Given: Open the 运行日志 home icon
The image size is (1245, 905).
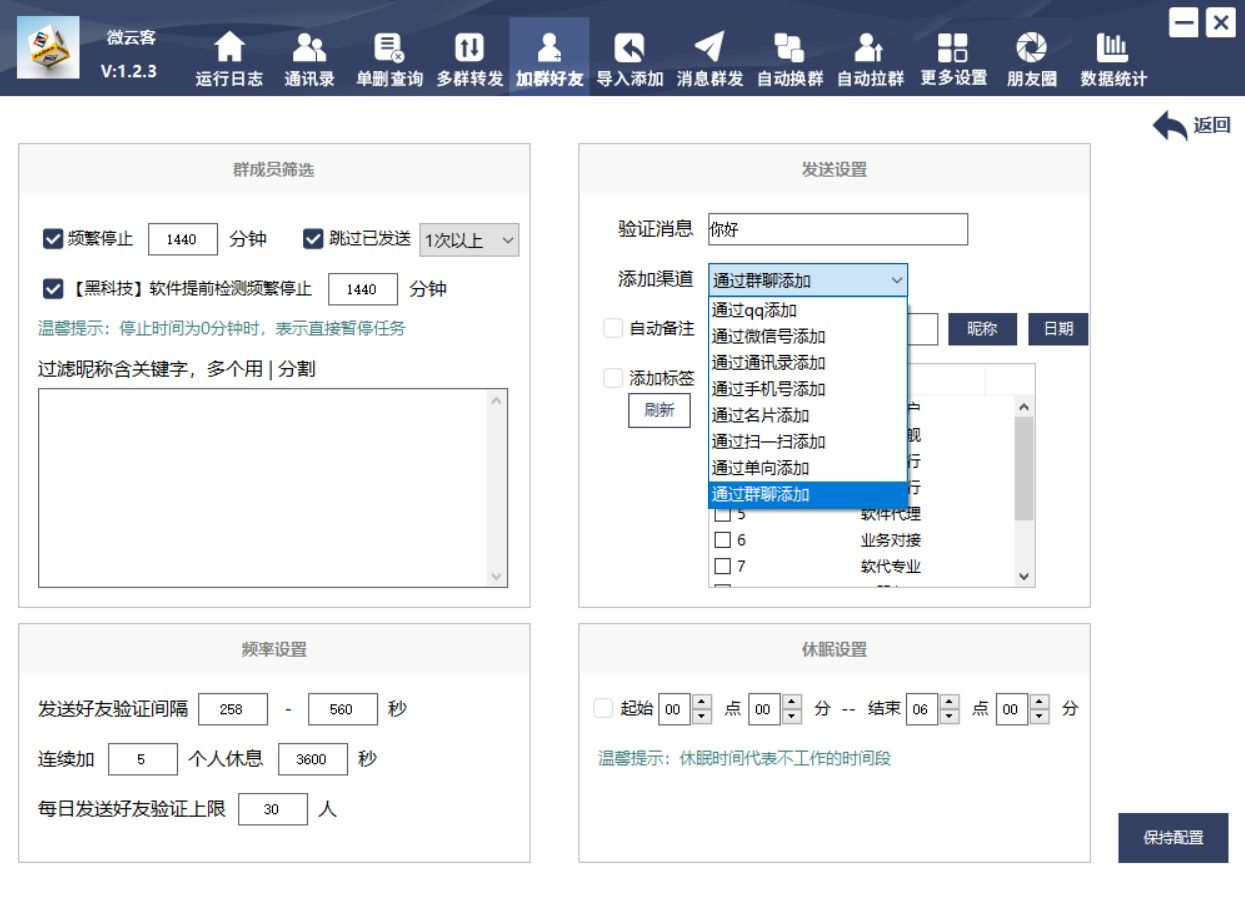Looking at the screenshot, I should tap(230, 47).
